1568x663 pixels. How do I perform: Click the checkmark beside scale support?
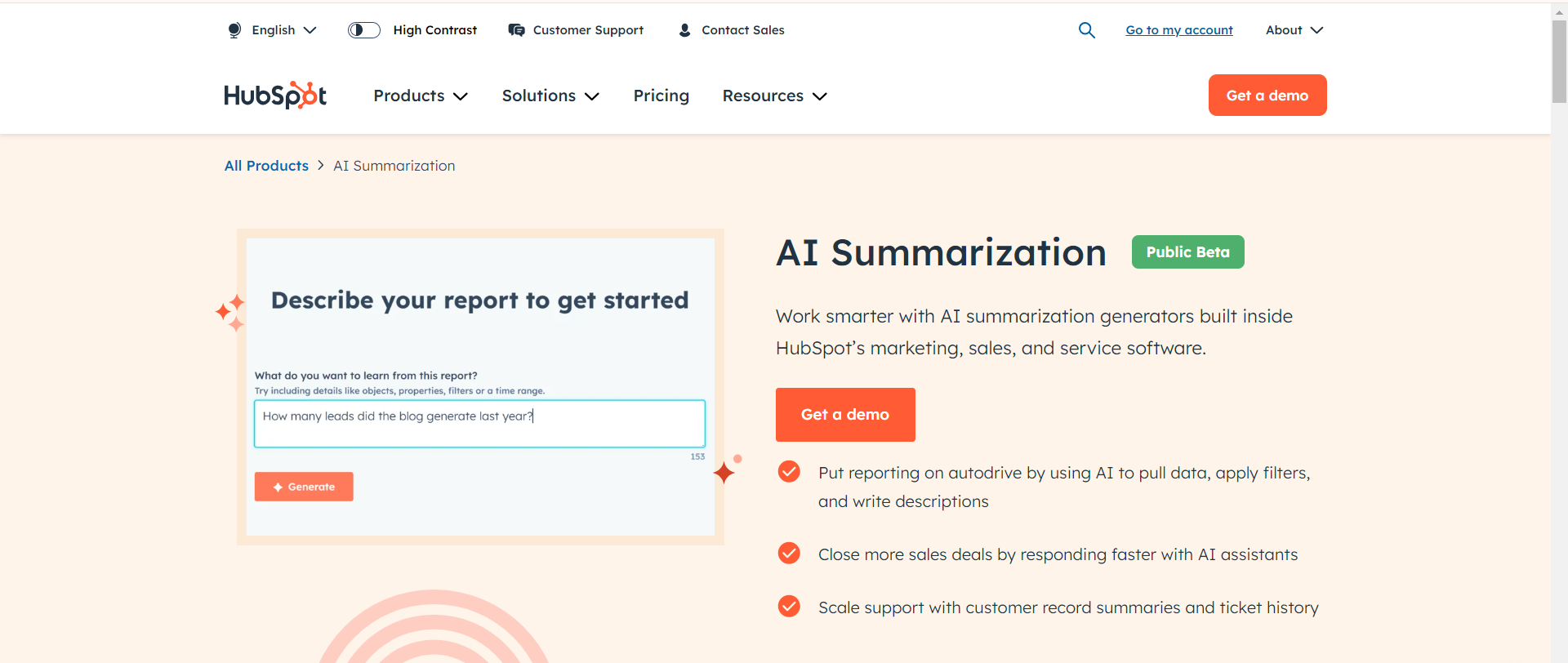point(789,607)
